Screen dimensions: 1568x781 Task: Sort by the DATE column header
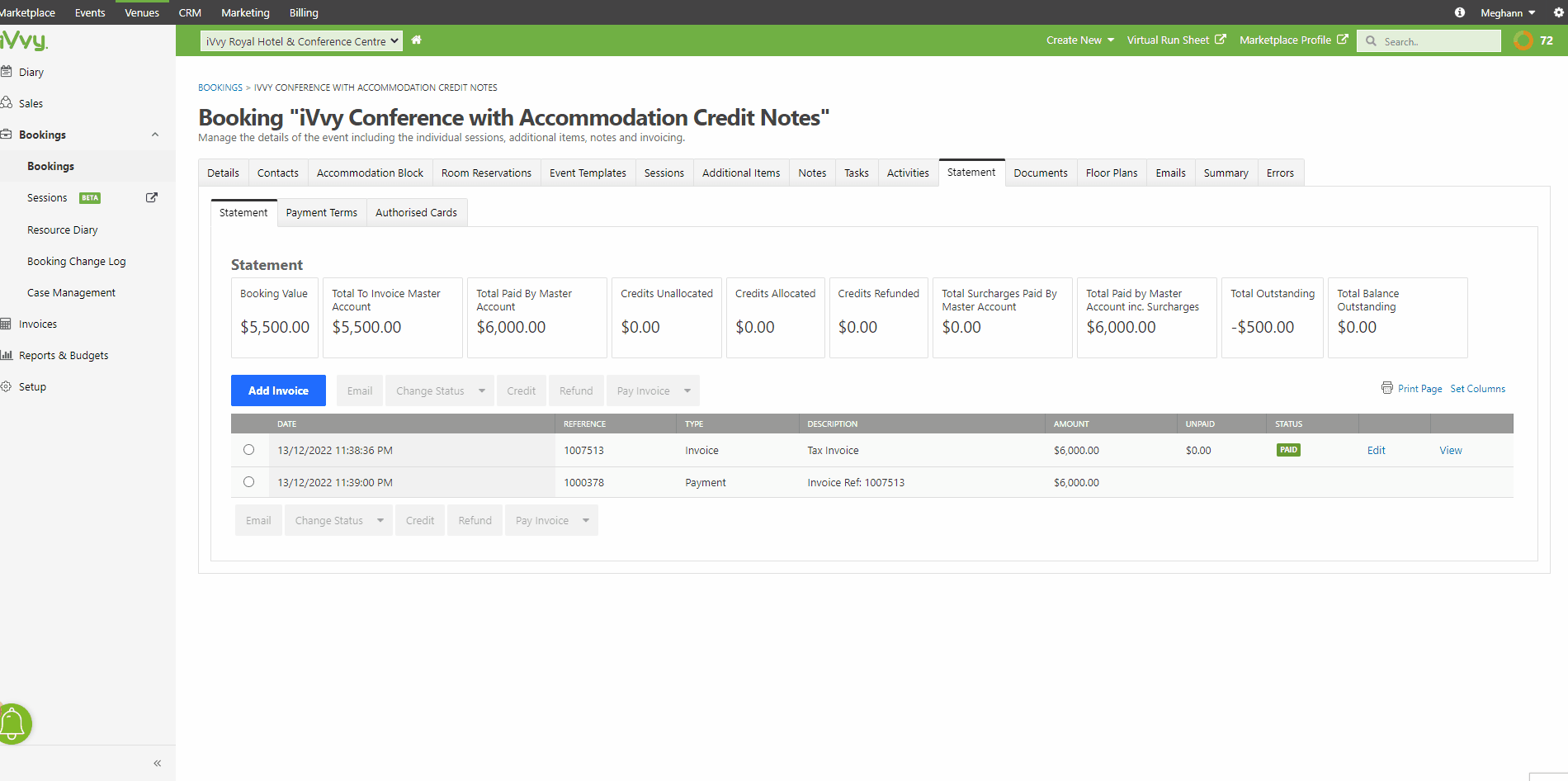[286, 424]
